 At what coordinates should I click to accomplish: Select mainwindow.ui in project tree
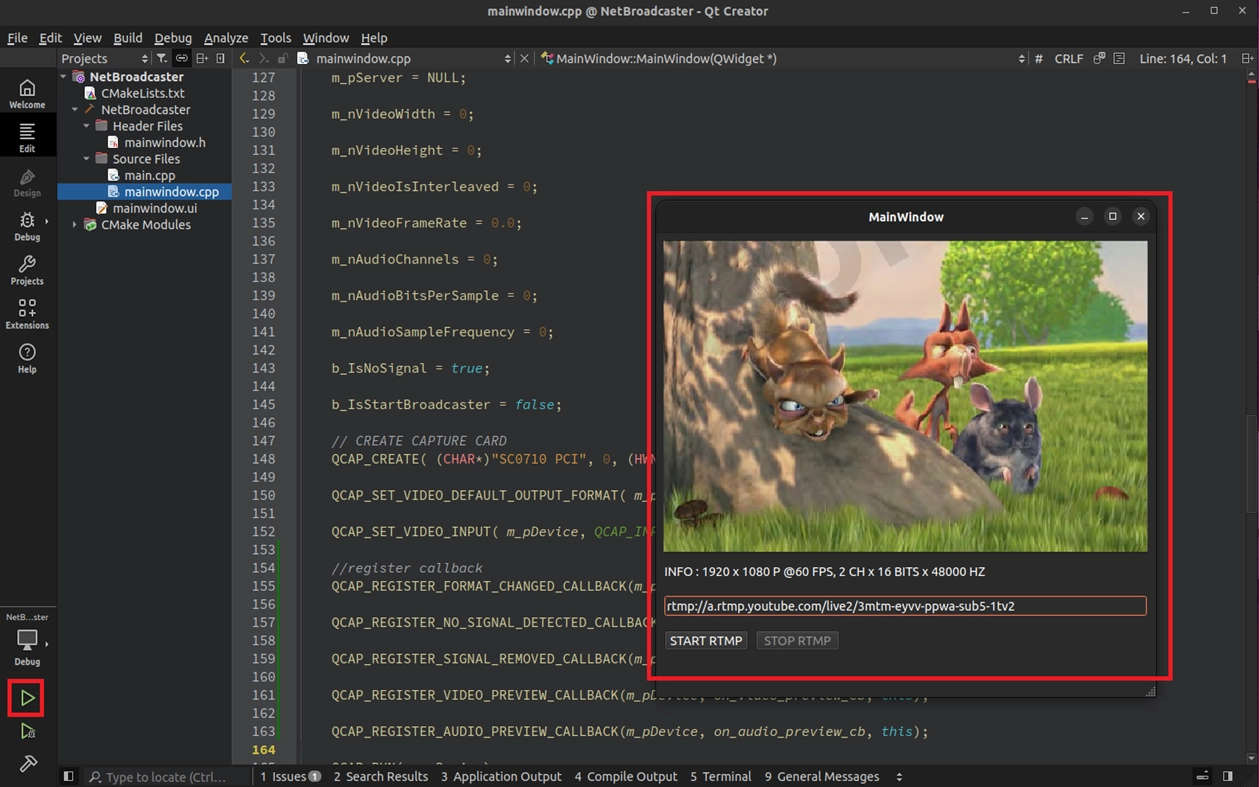point(154,208)
